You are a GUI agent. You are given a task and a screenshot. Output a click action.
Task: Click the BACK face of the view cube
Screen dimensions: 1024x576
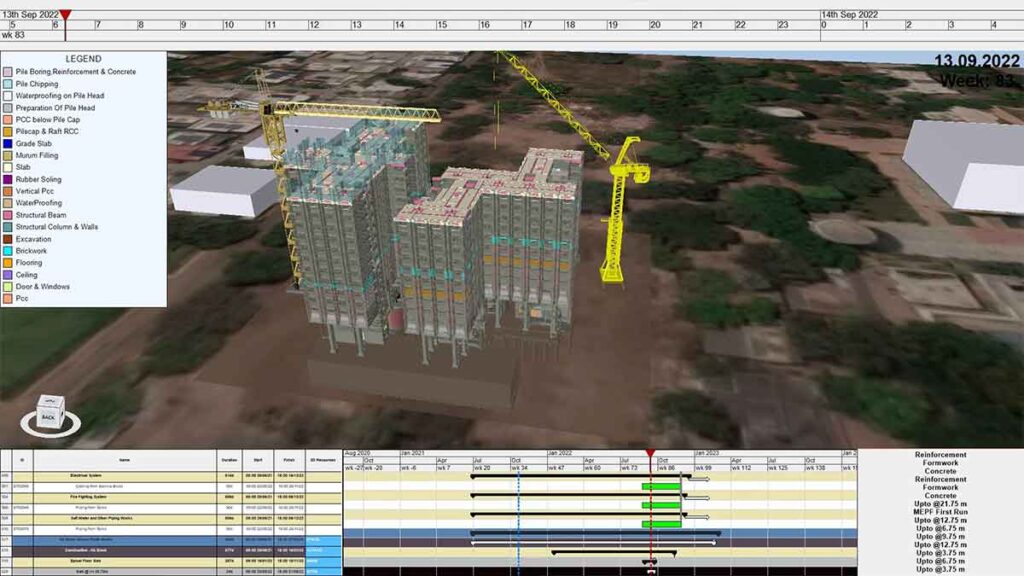click(49, 416)
